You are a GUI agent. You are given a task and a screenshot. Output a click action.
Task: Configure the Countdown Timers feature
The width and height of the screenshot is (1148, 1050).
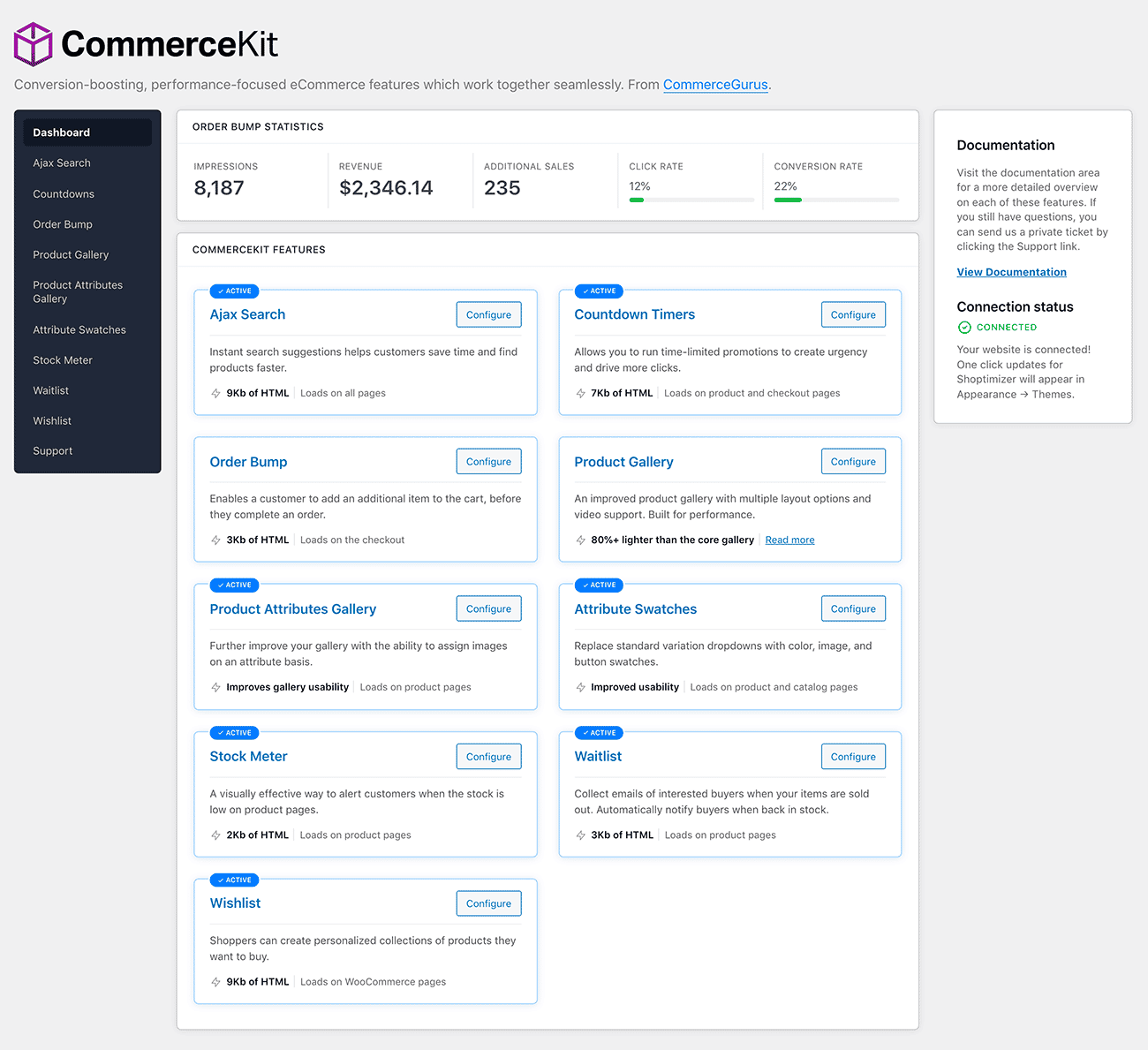(853, 314)
